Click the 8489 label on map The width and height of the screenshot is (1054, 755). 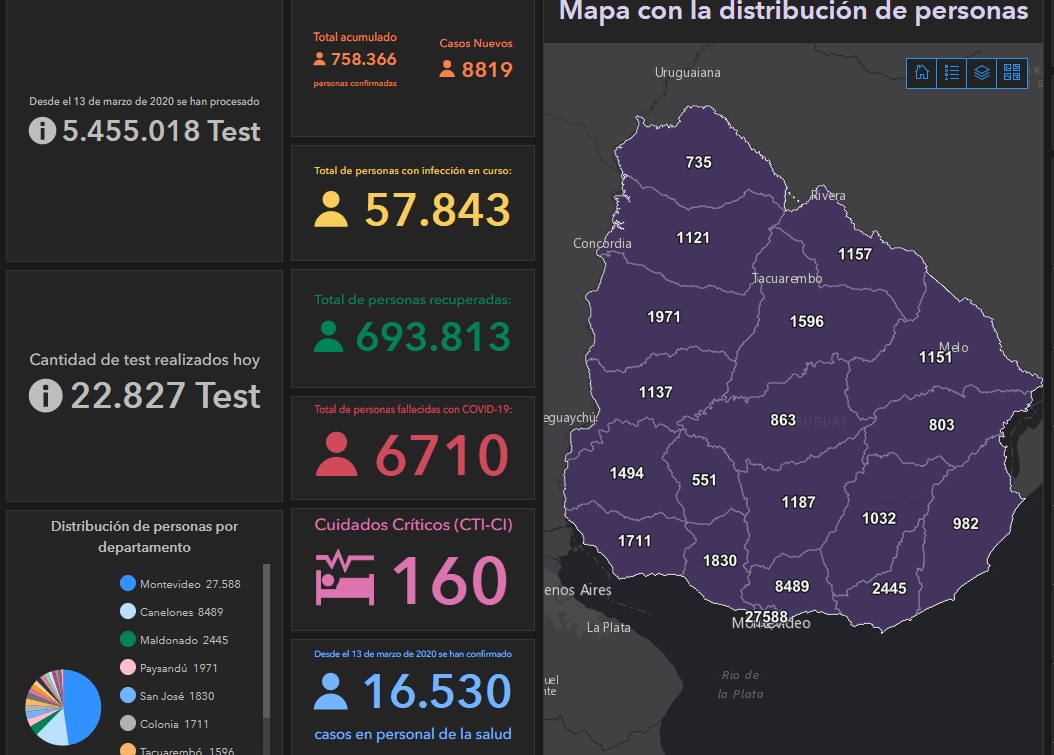pos(792,586)
